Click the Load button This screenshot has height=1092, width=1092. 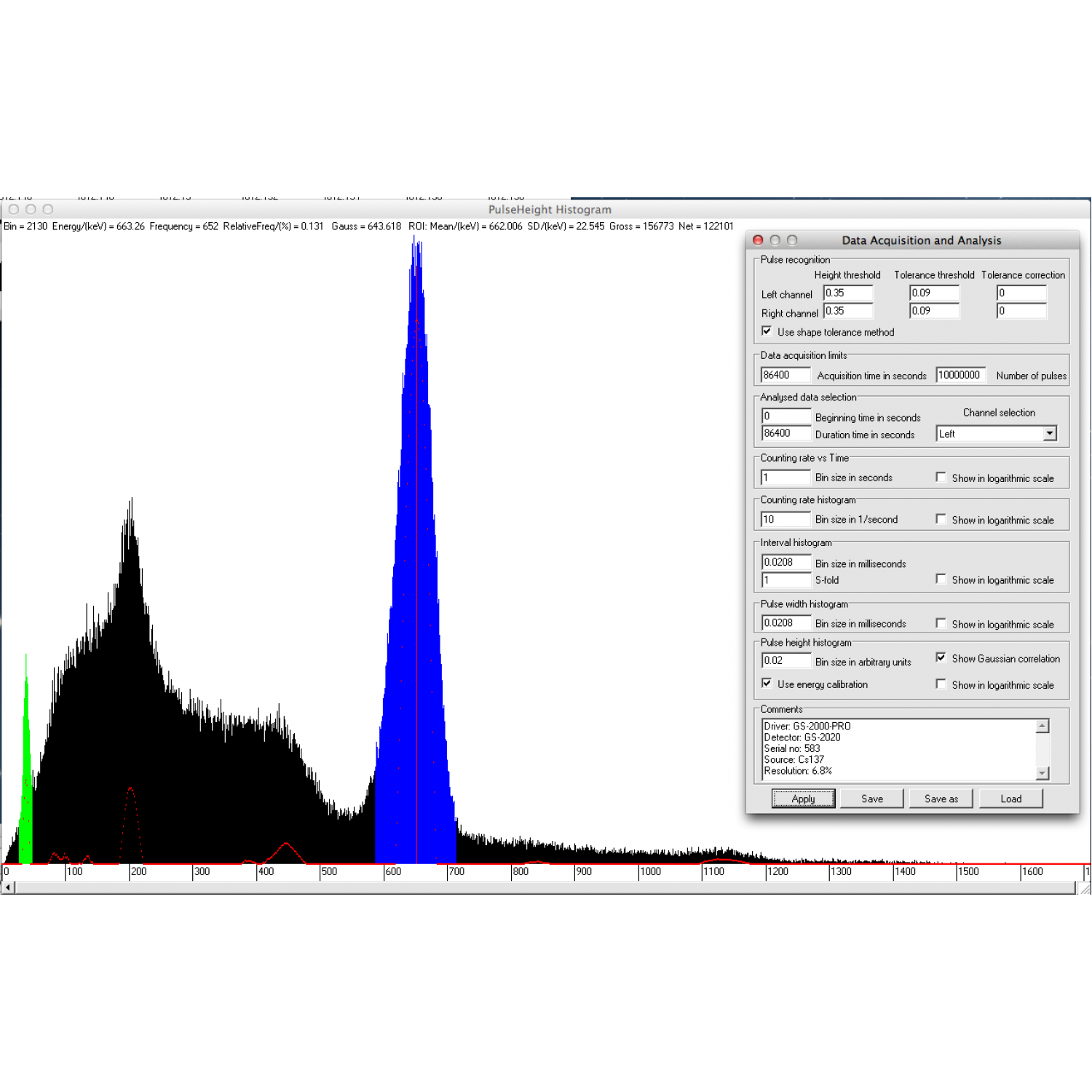click(1010, 799)
